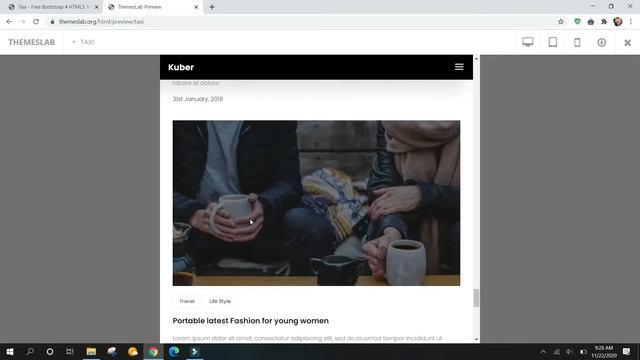Click the address bar URL

click(x=101, y=22)
